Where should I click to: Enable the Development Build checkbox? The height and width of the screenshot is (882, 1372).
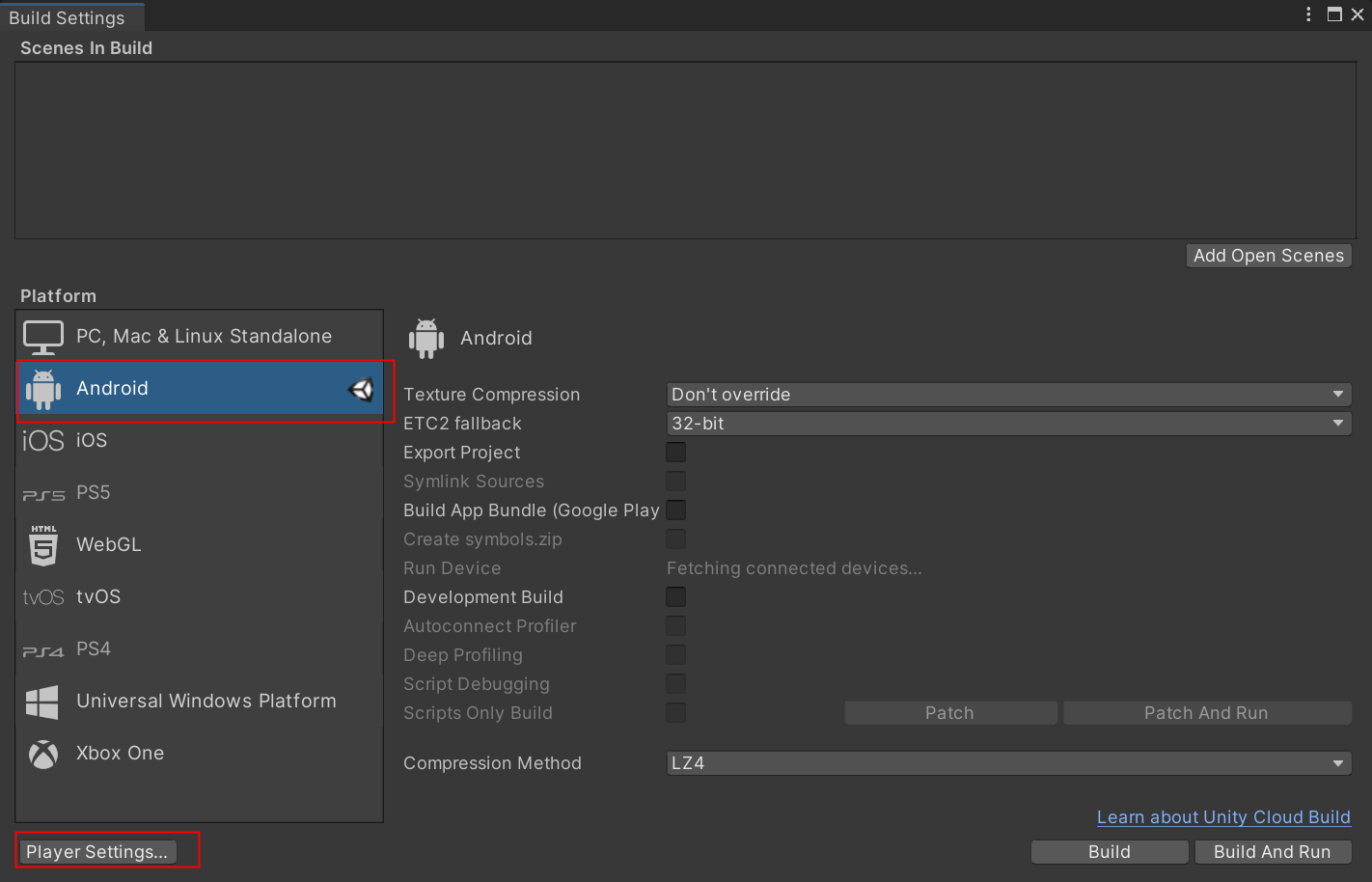pyautogui.click(x=676, y=597)
